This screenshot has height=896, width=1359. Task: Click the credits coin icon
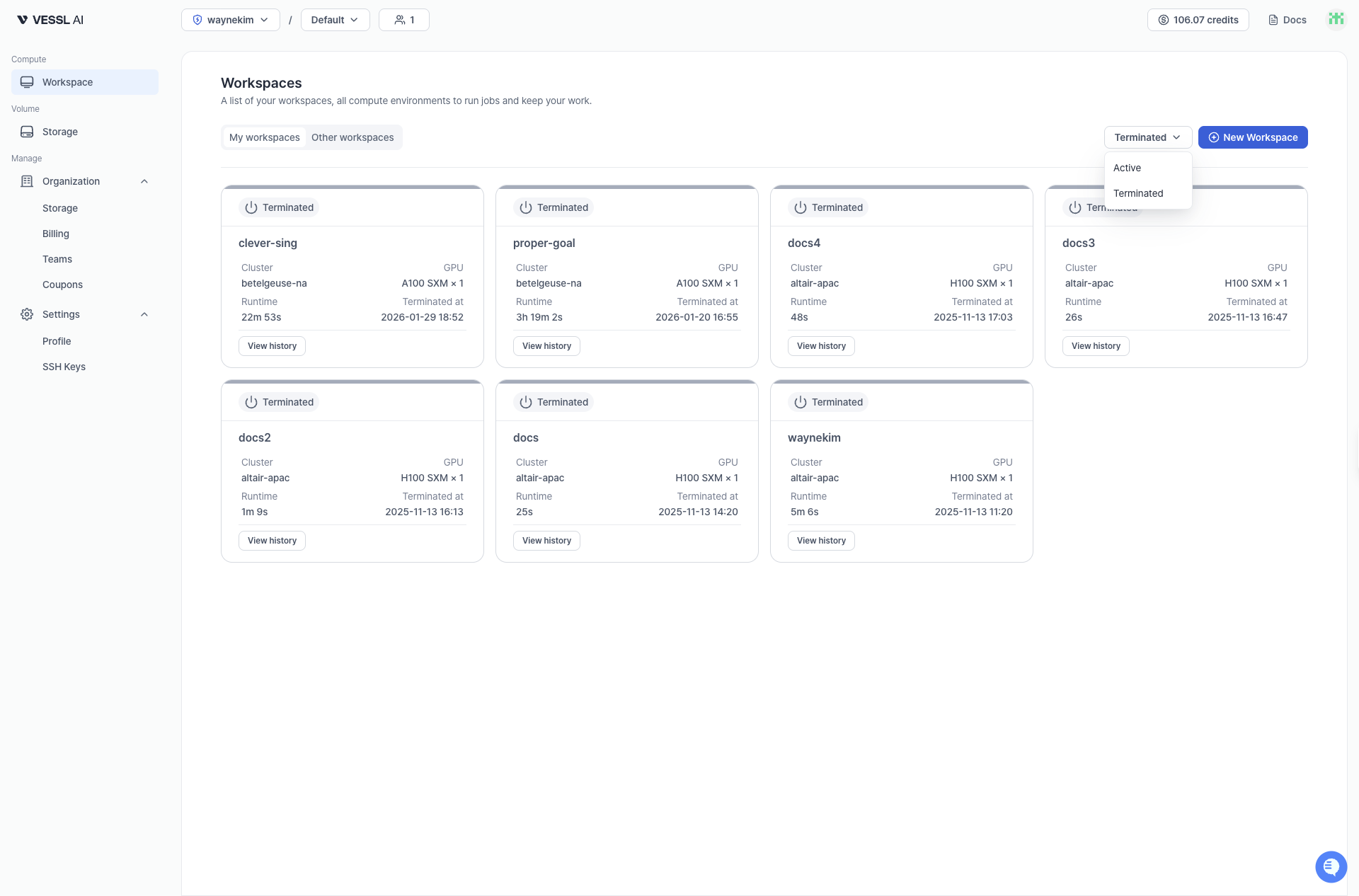tap(1162, 20)
